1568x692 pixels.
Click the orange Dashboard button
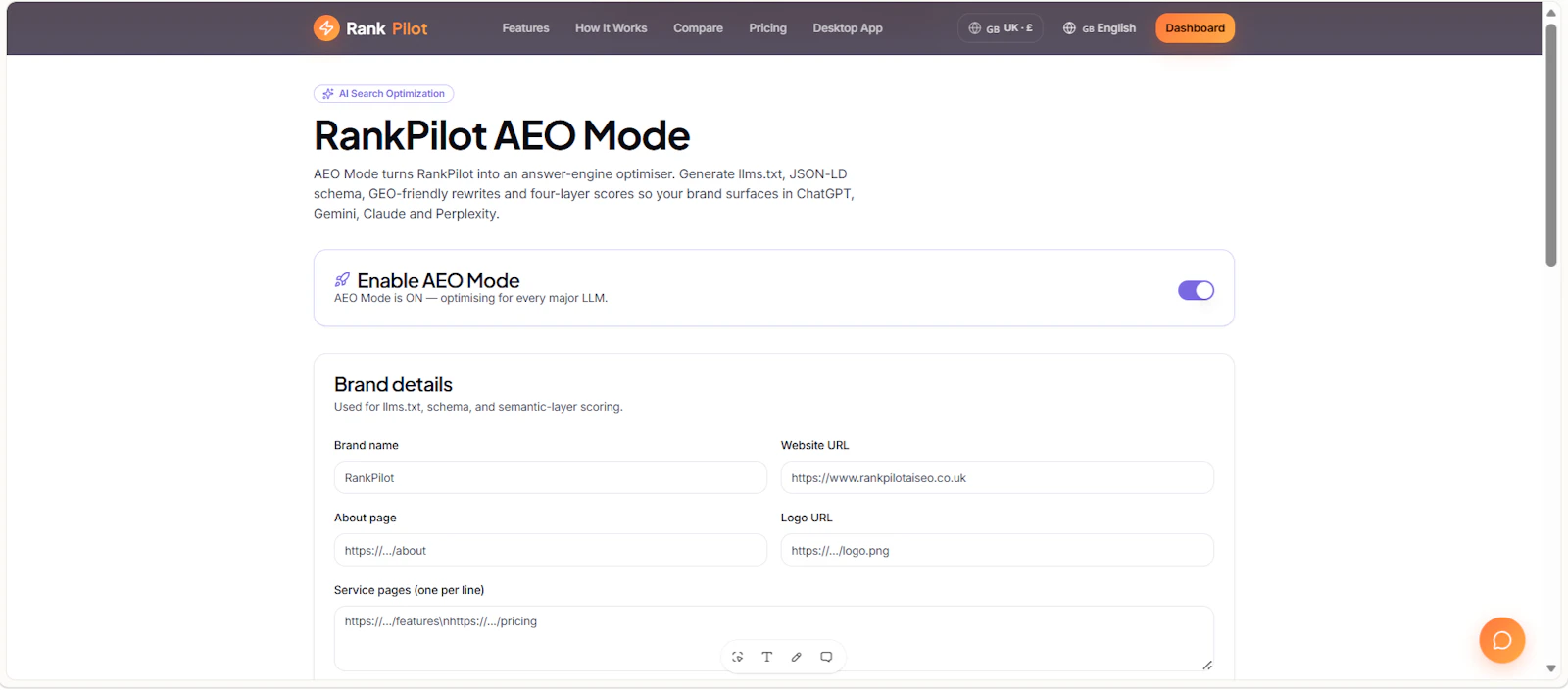pyautogui.click(x=1195, y=28)
